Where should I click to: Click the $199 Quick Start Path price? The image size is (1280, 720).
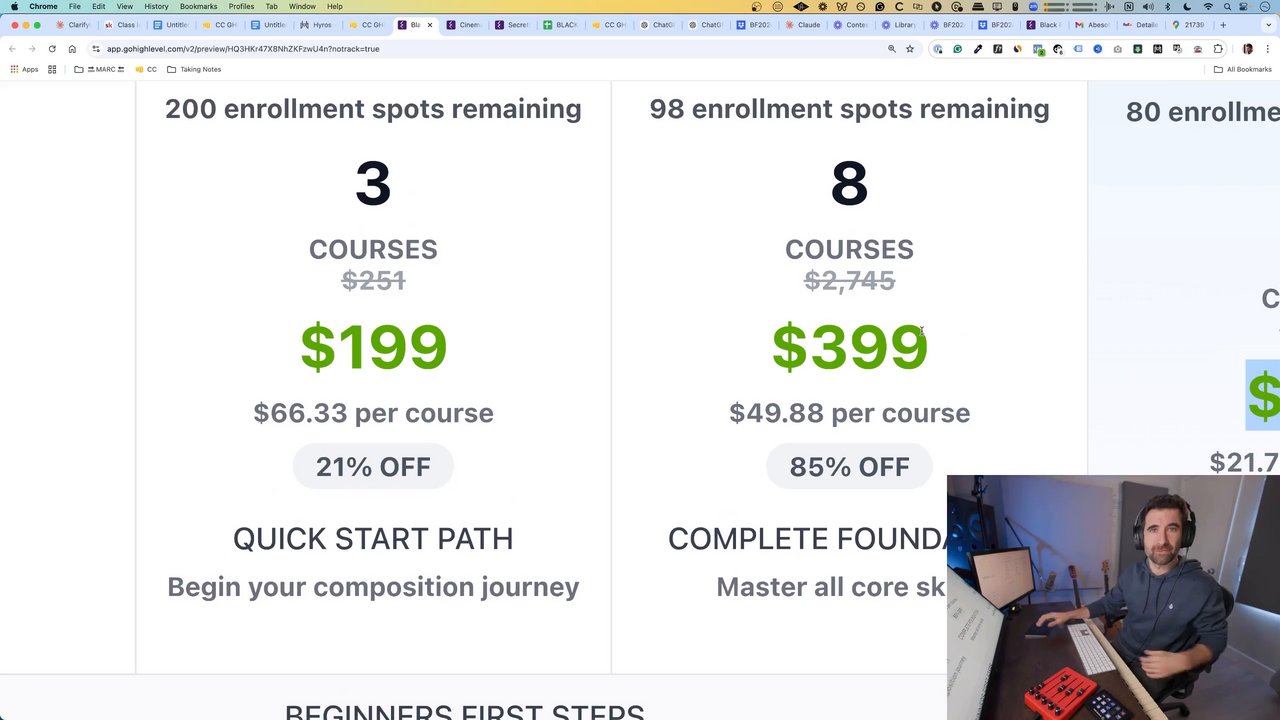coord(373,347)
